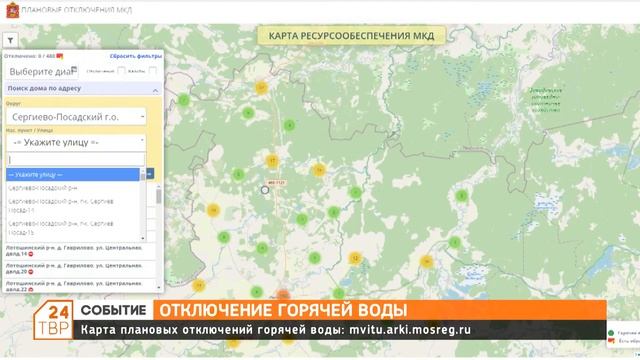Open the Сергиево-Посадский г.о. district dropdown
Viewport: 640px width, 360px height.
pos(76,117)
